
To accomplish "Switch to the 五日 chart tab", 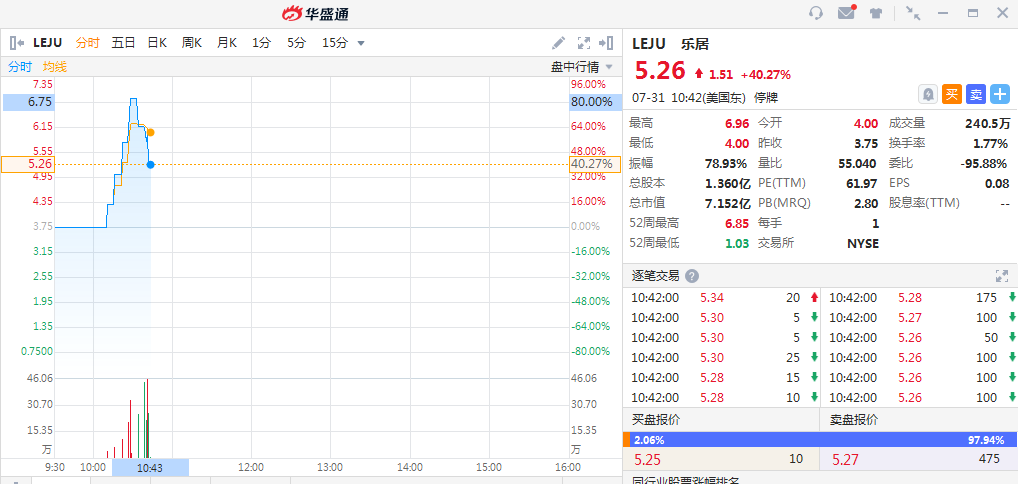I will (123, 43).
